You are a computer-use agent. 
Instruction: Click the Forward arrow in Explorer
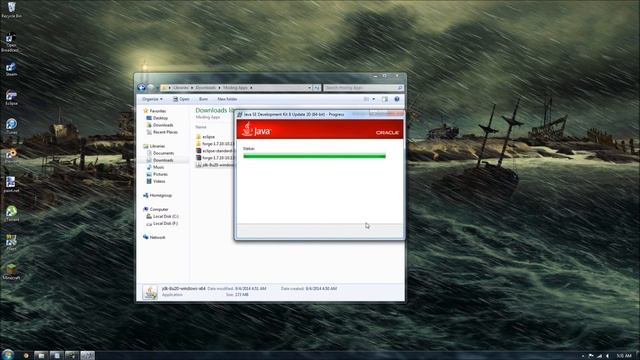(151, 87)
